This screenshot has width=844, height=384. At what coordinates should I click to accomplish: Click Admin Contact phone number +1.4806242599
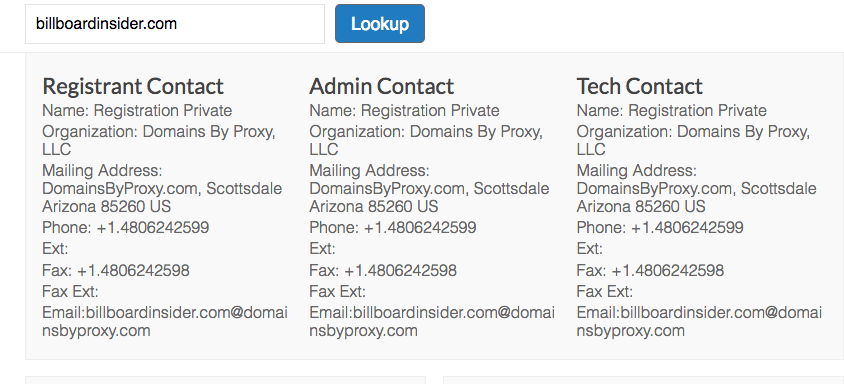[x=420, y=228]
